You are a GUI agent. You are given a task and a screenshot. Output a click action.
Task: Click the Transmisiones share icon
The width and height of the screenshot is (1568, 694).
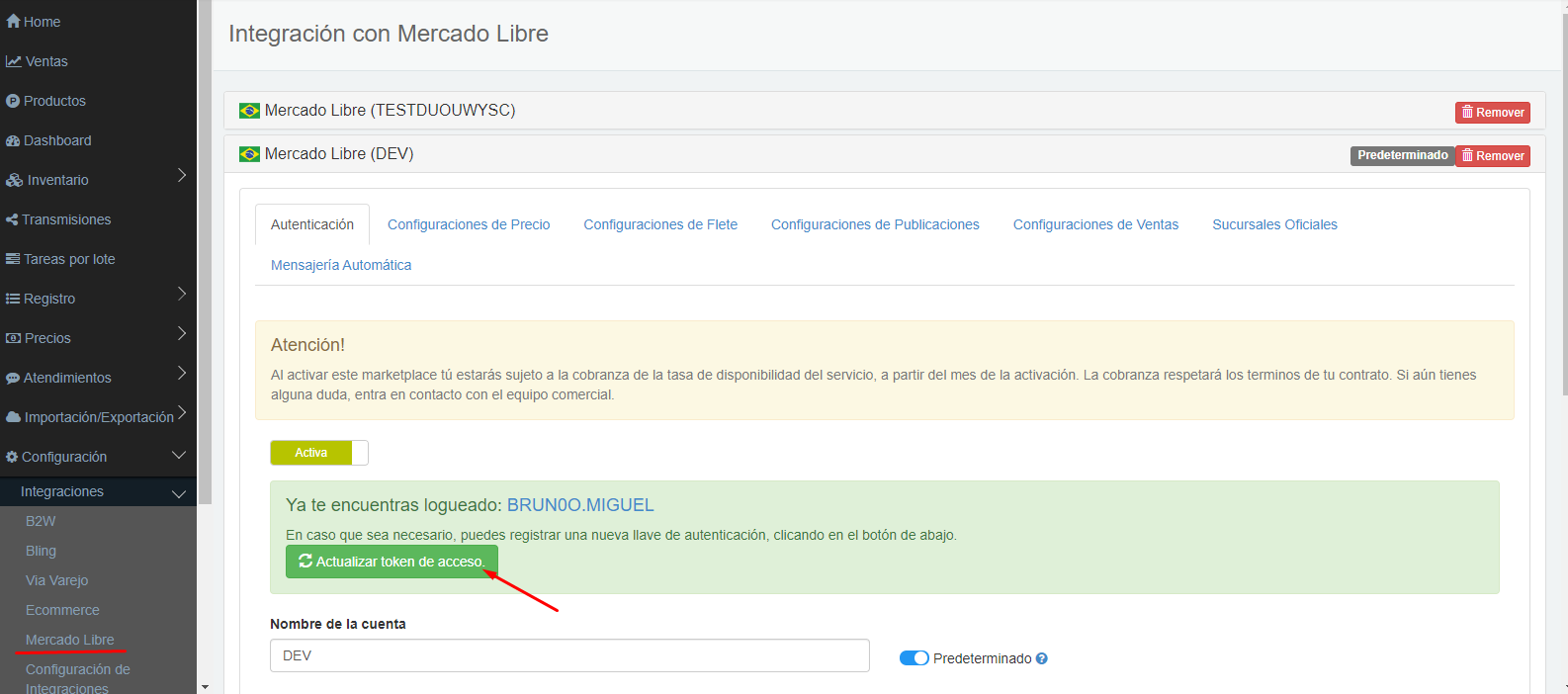(12, 219)
